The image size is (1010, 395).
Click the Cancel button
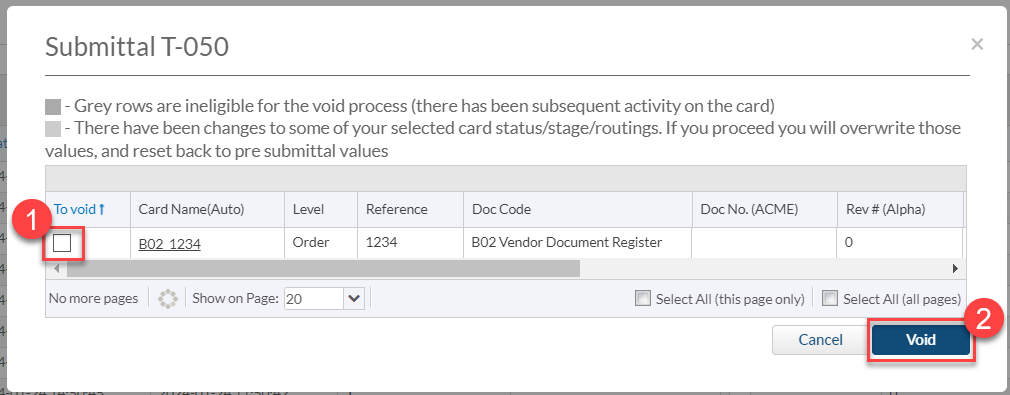pyautogui.click(x=820, y=340)
